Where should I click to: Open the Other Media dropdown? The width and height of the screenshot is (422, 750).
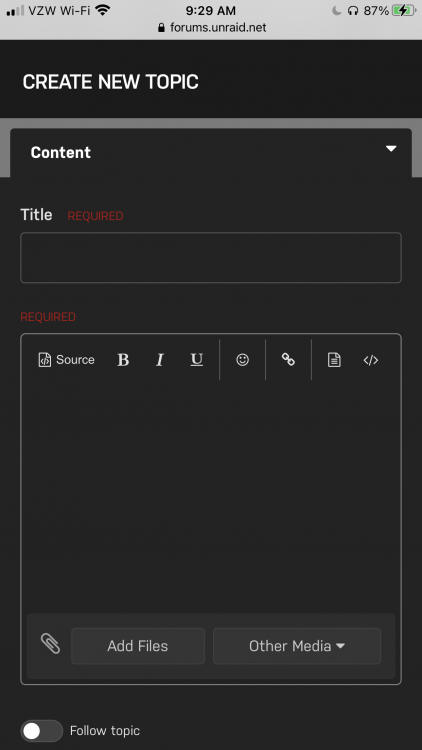pyautogui.click(x=297, y=646)
